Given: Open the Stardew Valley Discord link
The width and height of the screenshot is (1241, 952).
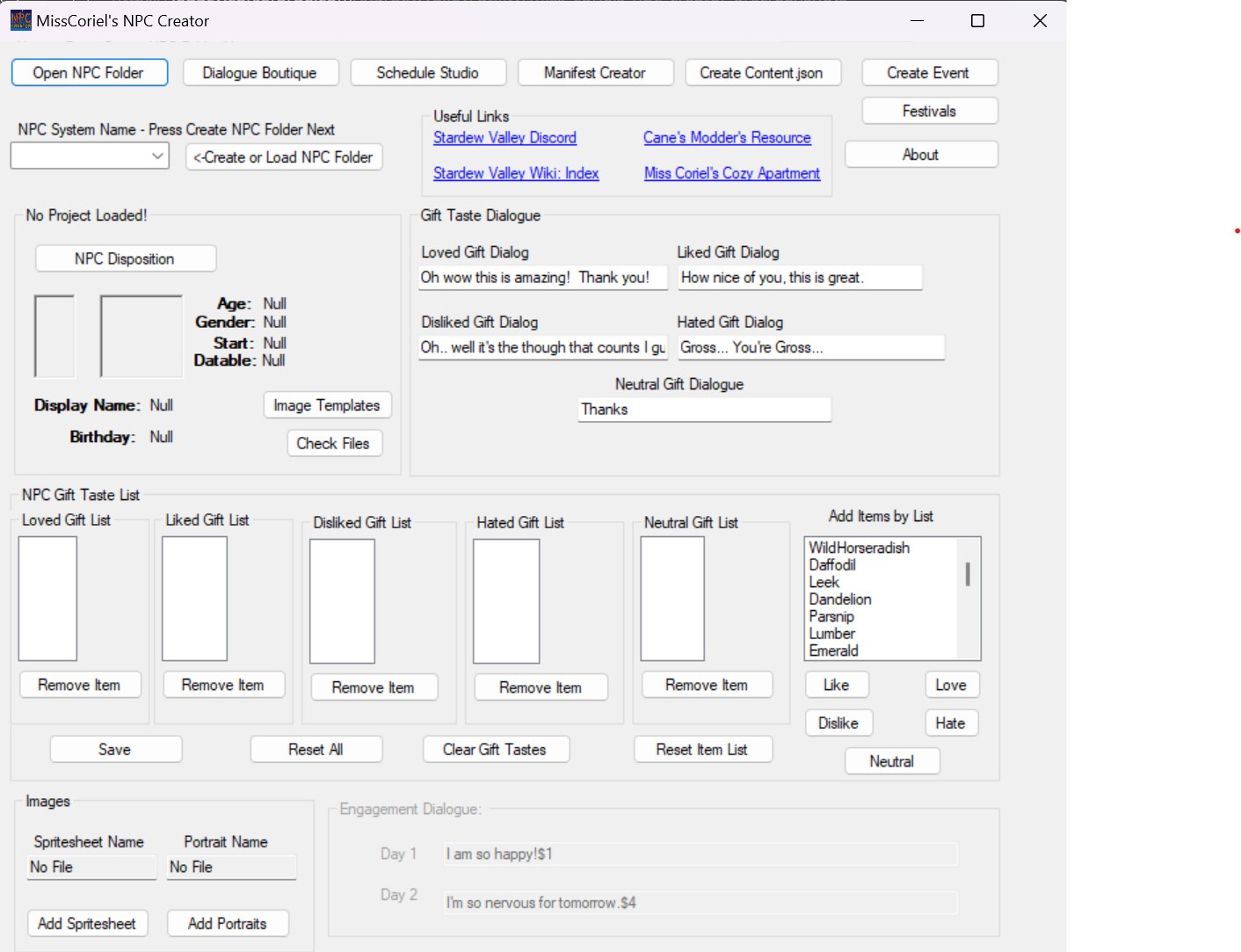Looking at the screenshot, I should (504, 138).
